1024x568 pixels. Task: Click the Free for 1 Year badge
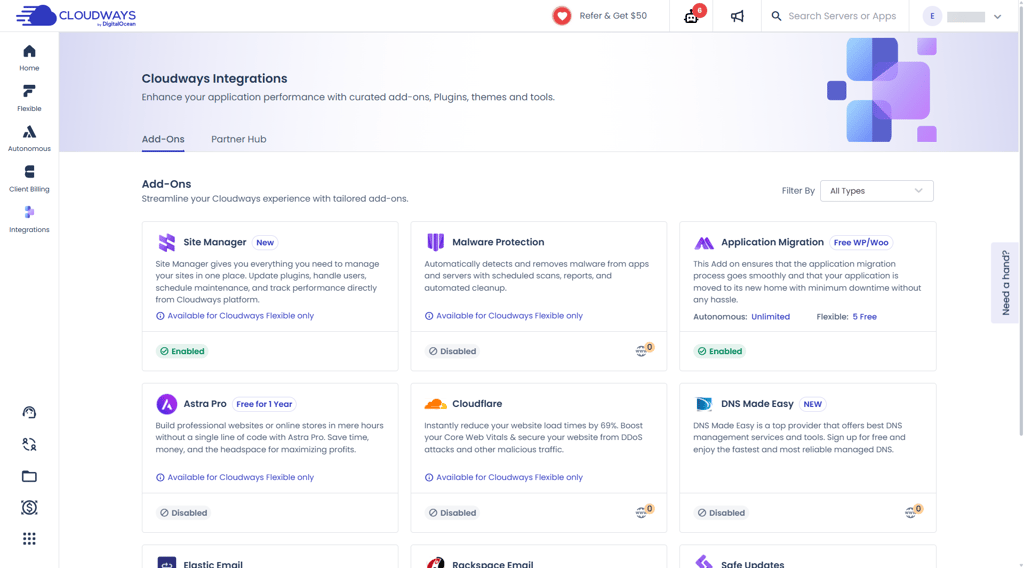click(x=264, y=404)
